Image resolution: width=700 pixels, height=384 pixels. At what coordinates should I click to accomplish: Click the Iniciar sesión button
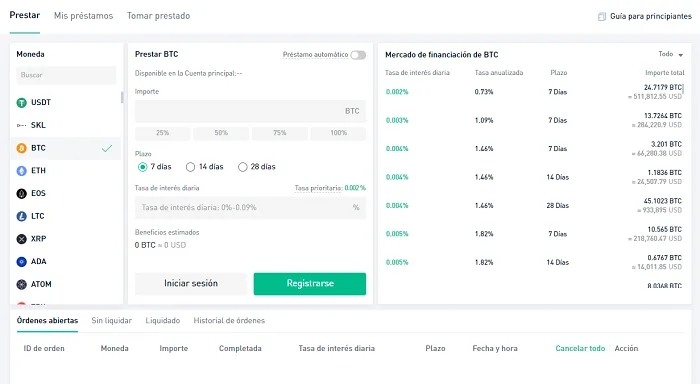(x=191, y=284)
